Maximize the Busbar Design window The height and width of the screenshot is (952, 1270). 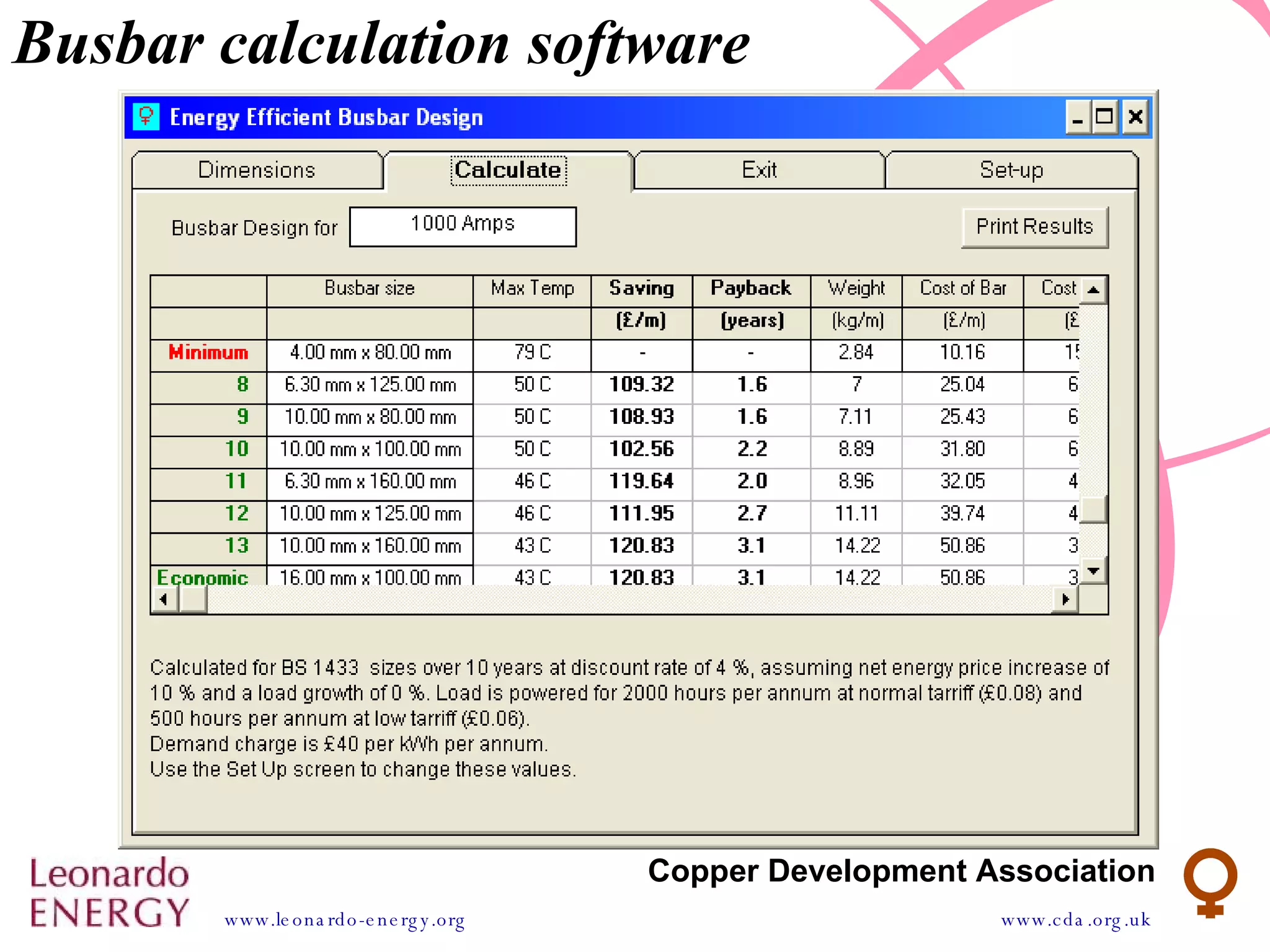tap(1104, 117)
